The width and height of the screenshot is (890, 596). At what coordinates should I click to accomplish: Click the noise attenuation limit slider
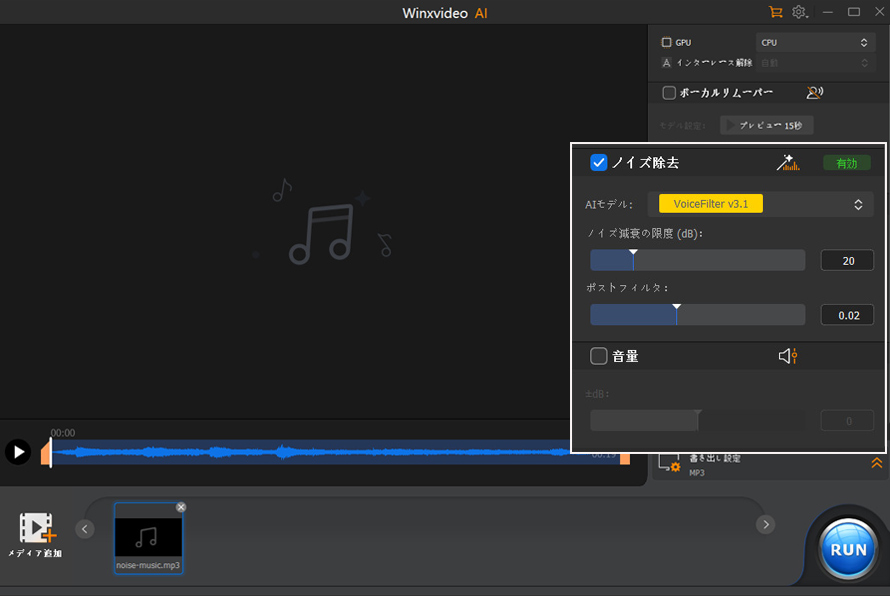click(x=697, y=261)
